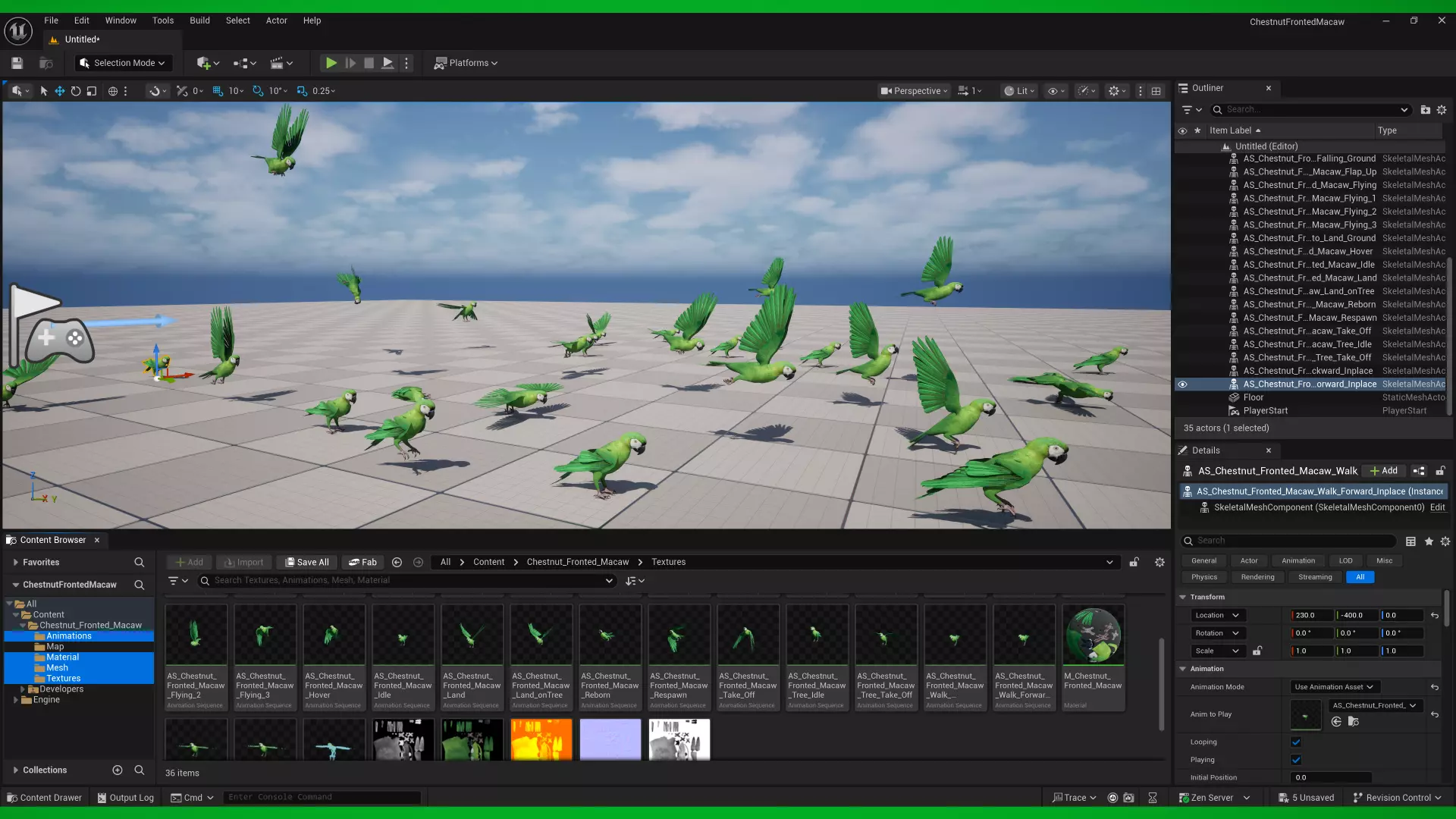Click the Save All button
This screenshot has width=1456, height=819.
click(x=307, y=562)
